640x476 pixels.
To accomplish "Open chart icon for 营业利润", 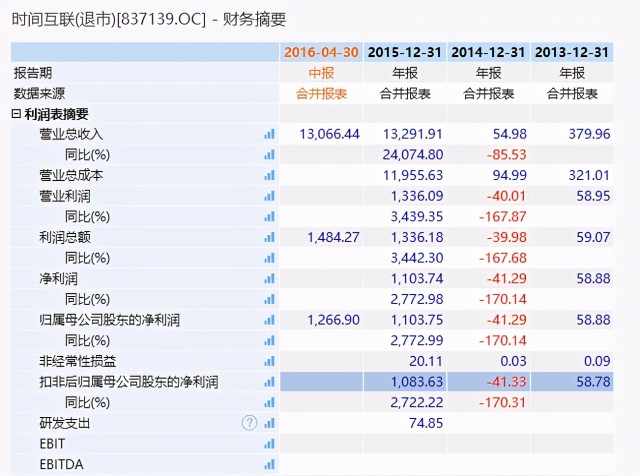I will coord(269,196).
